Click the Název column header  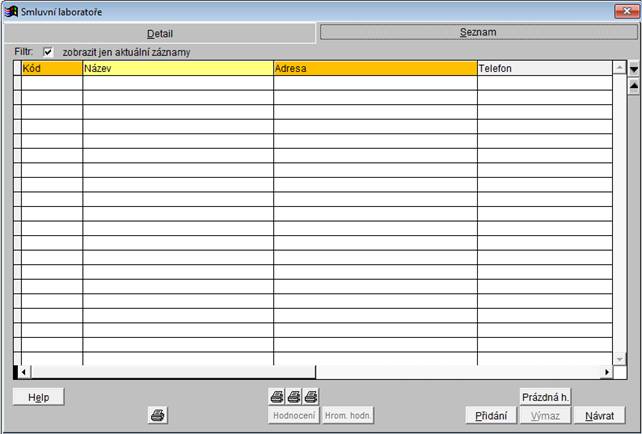click(x=178, y=69)
